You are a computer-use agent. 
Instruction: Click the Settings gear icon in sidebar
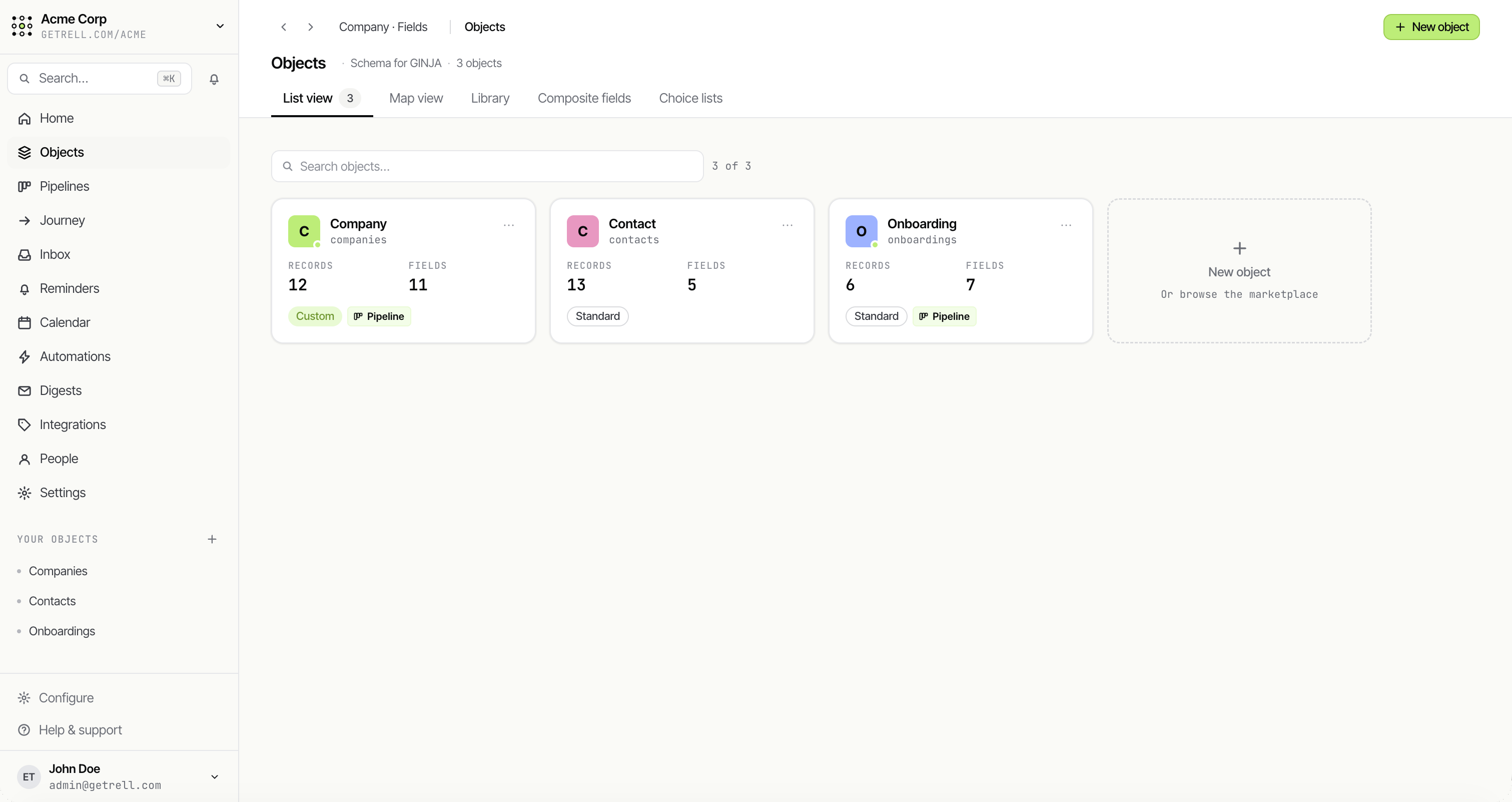24,493
